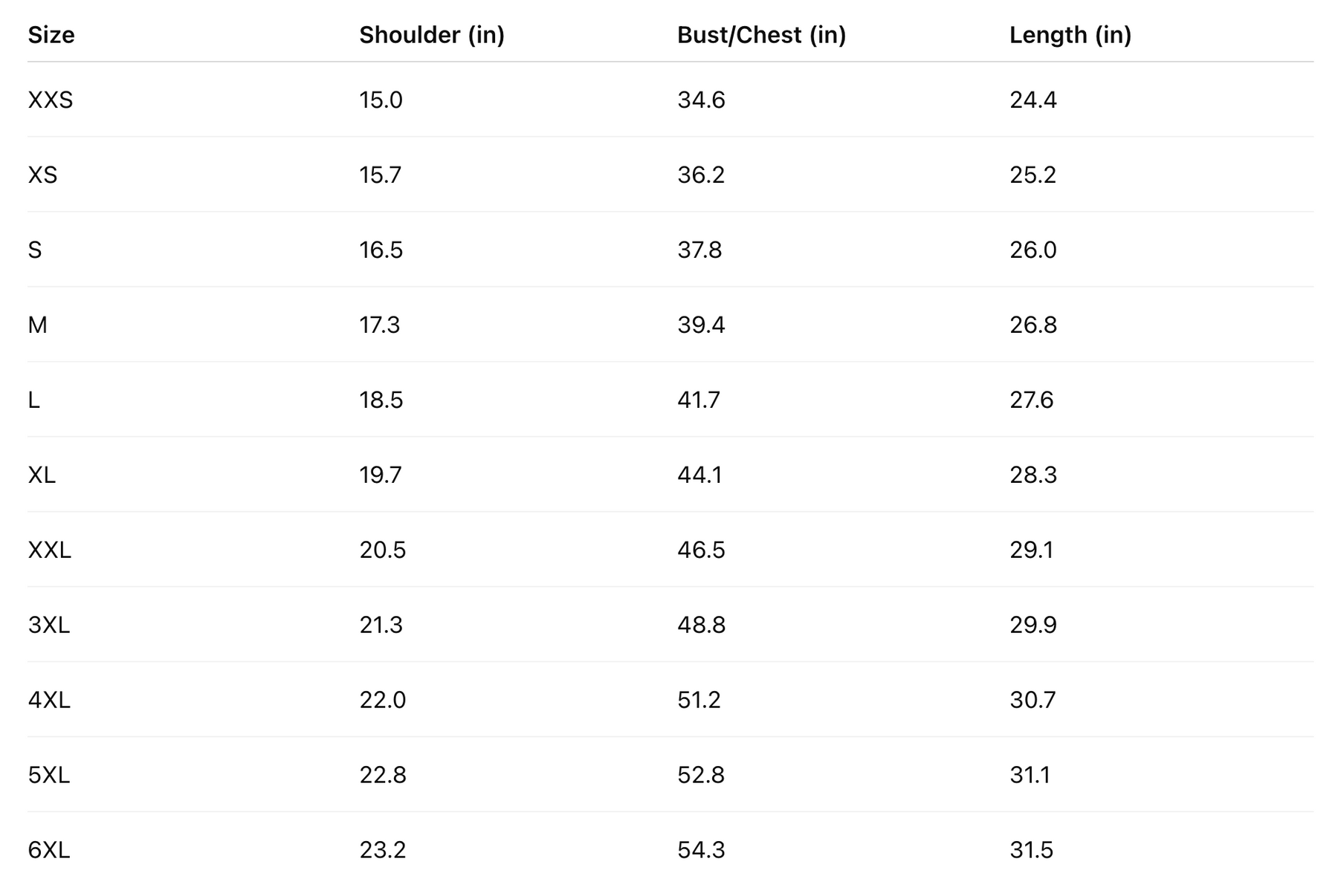Click the Length (in) column header

1070,35
